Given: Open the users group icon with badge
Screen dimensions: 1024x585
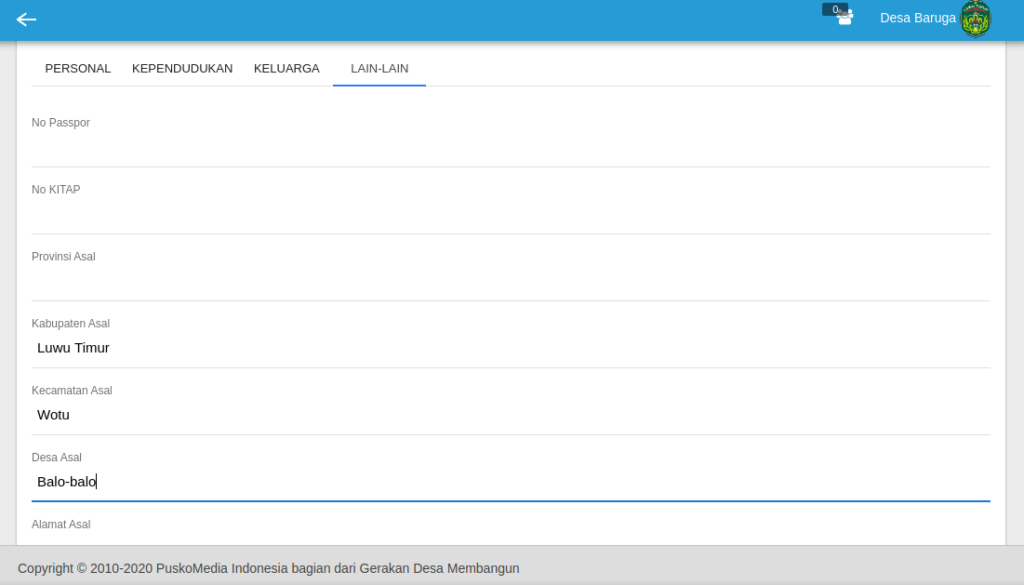Looking at the screenshot, I should 844,17.
